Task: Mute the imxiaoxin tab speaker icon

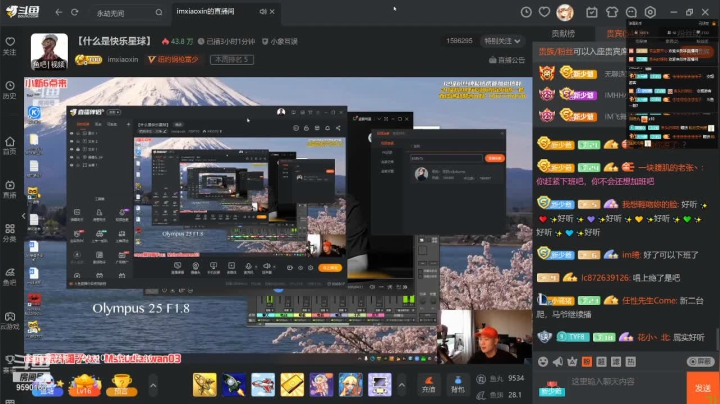Action: tap(263, 11)
